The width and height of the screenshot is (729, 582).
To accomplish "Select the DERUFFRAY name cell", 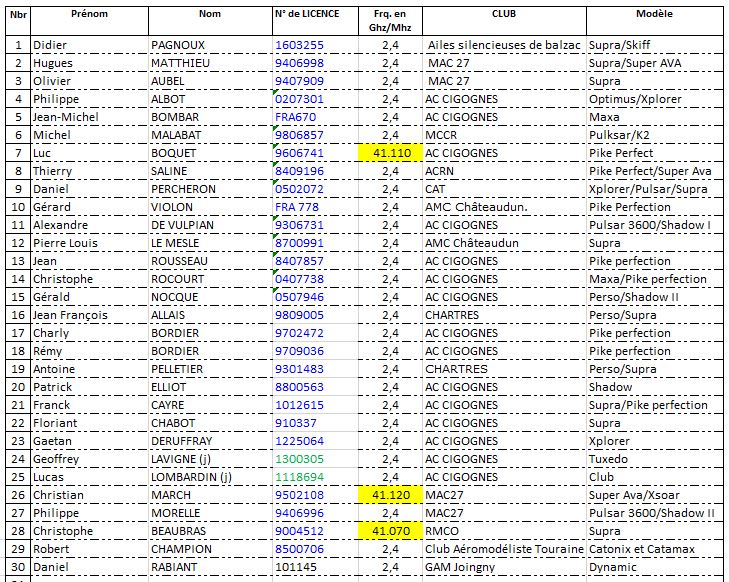I will click(x=210, y=441).
